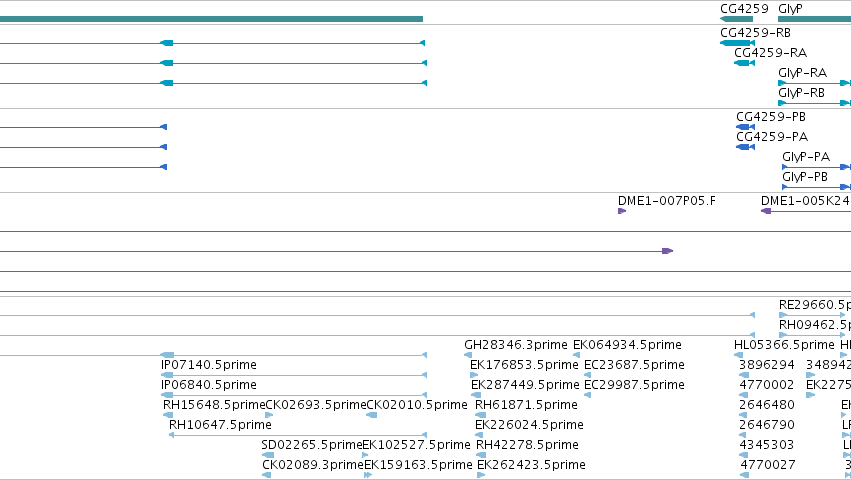Choose the GlyP-PA protein label
Screen dimensions: 851x480
pos(806,157)
